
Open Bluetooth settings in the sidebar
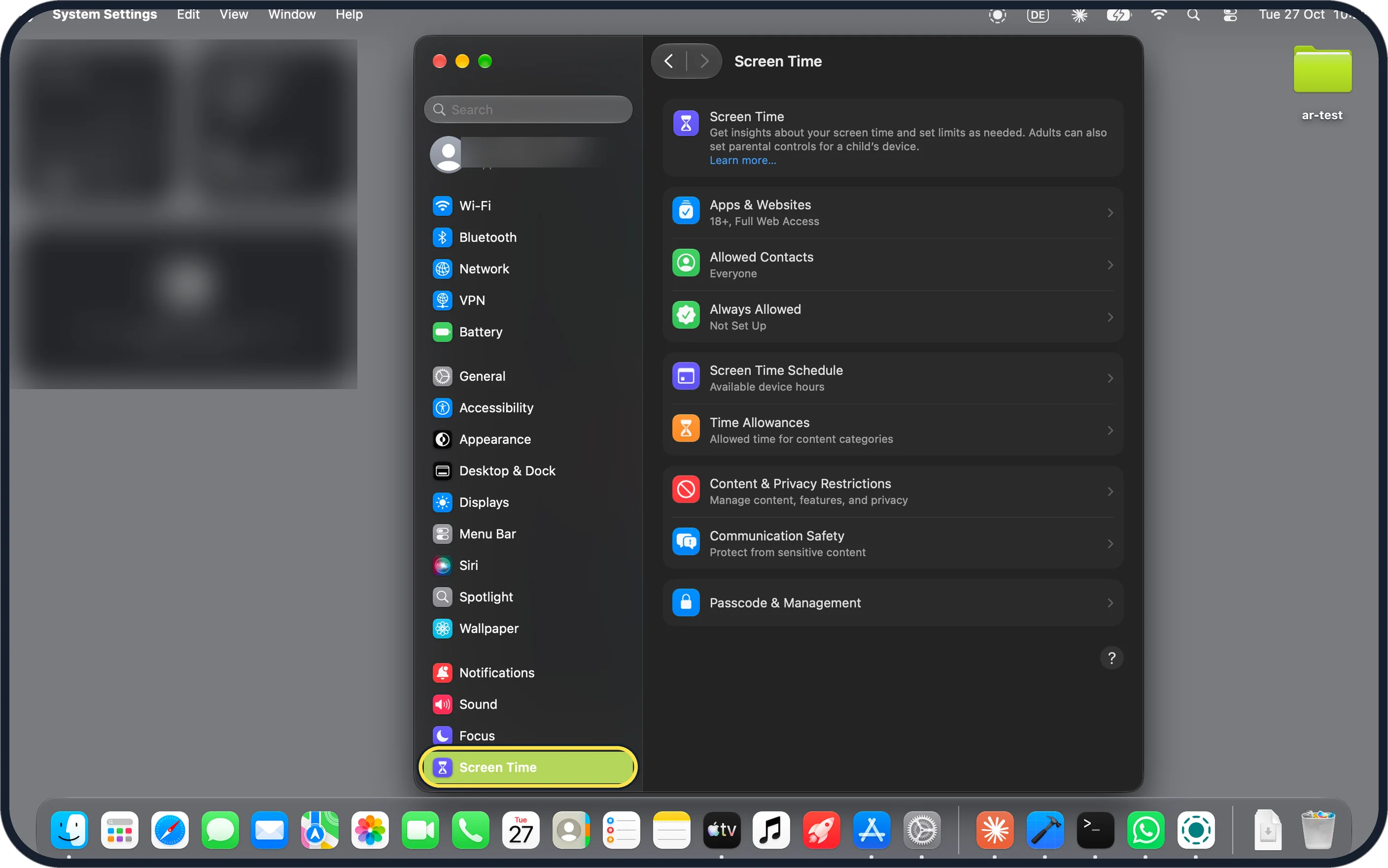pos(527,237)
